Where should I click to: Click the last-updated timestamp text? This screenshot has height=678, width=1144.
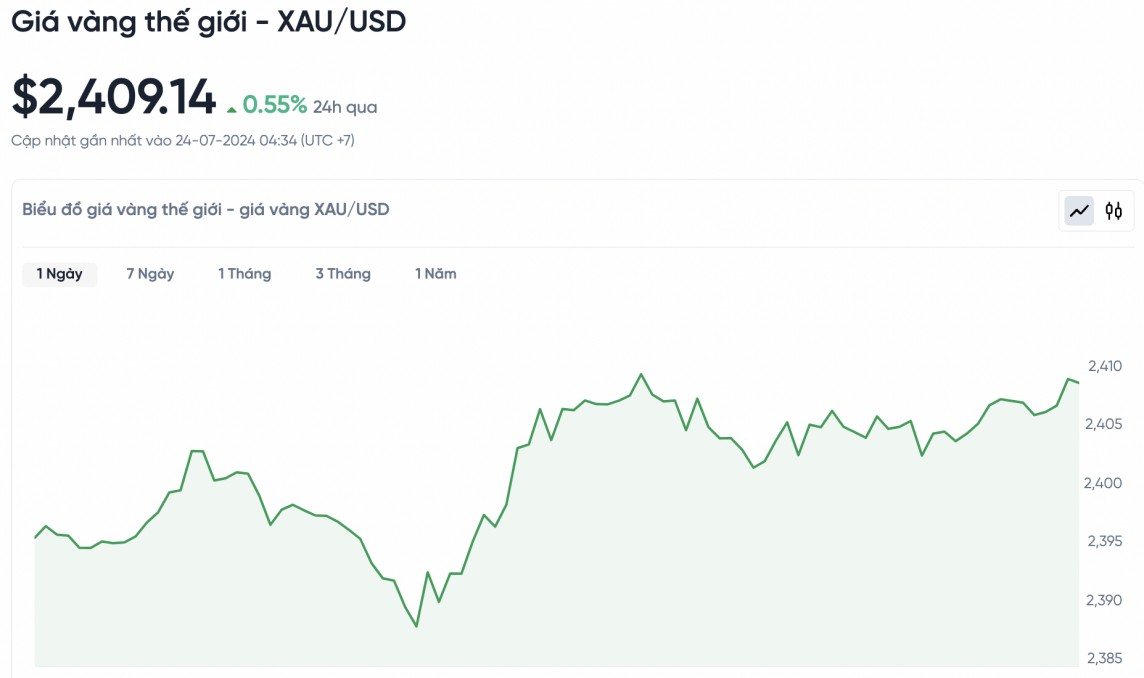click(183, 141)
